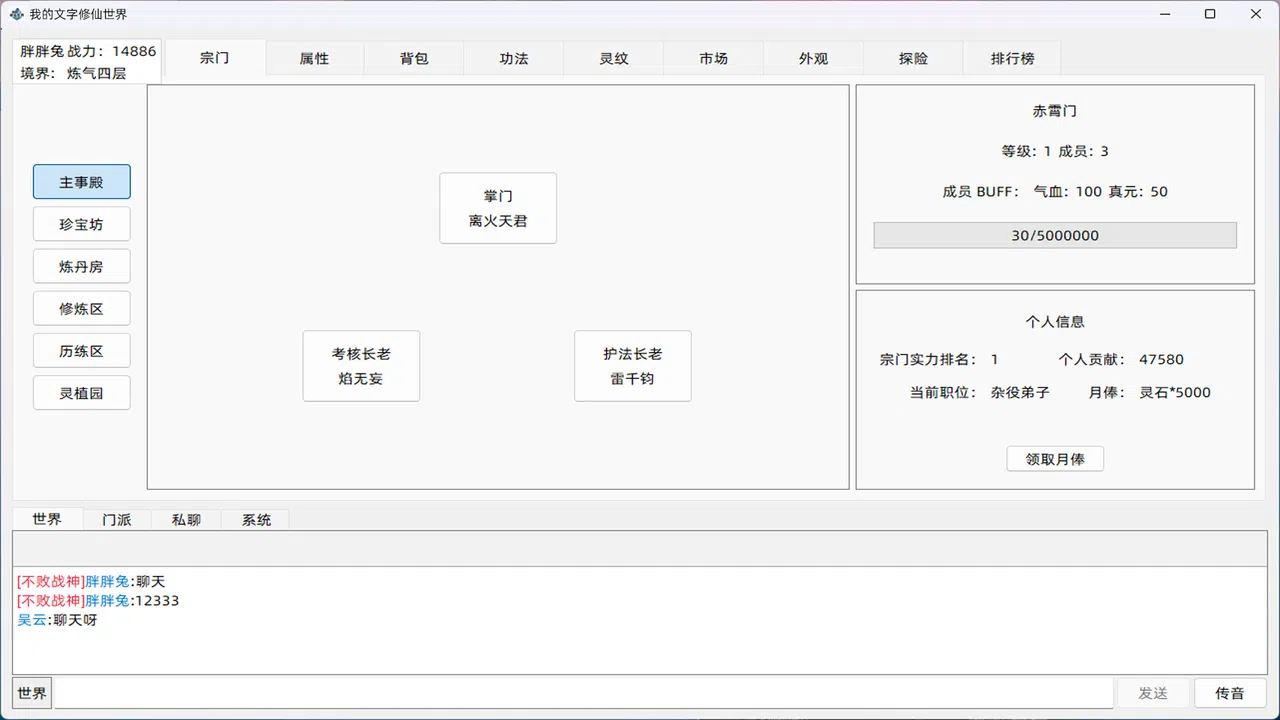Close the game window

[1256, 14]
